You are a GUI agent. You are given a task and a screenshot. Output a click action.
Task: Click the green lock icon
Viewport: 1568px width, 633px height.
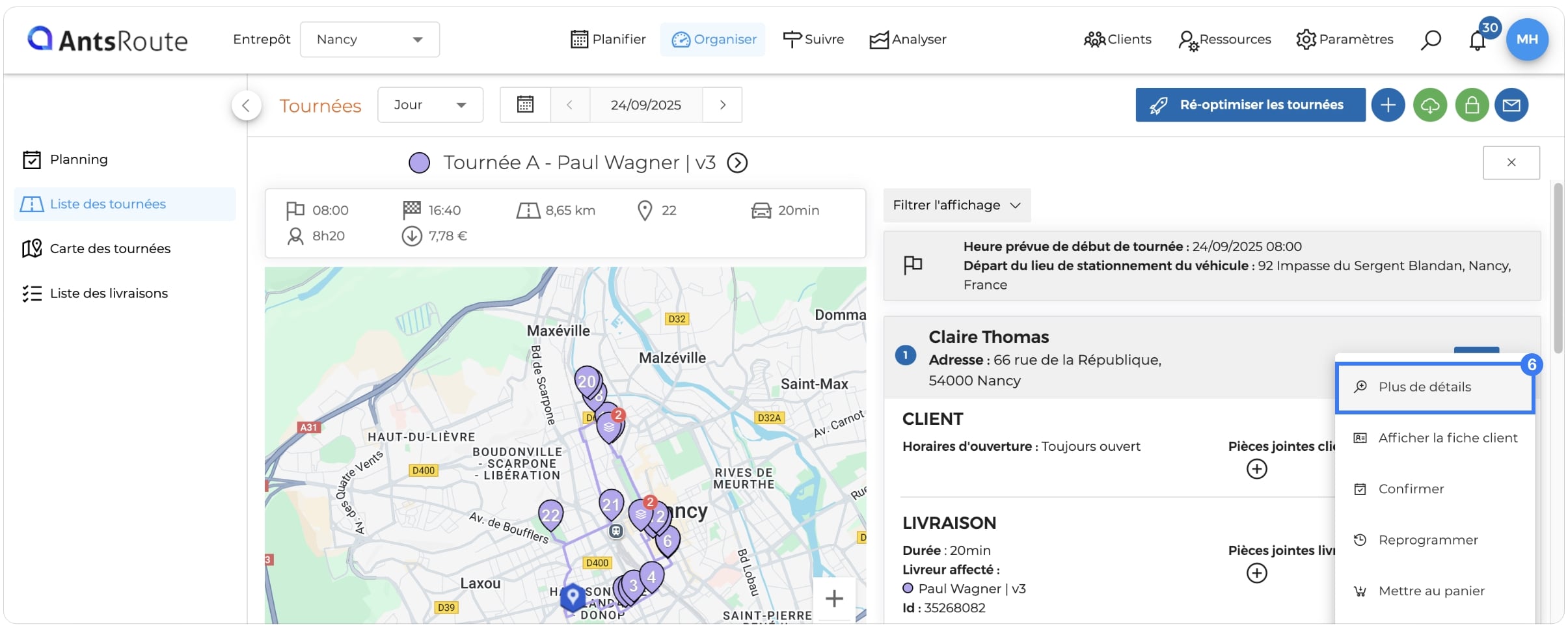1472,105
